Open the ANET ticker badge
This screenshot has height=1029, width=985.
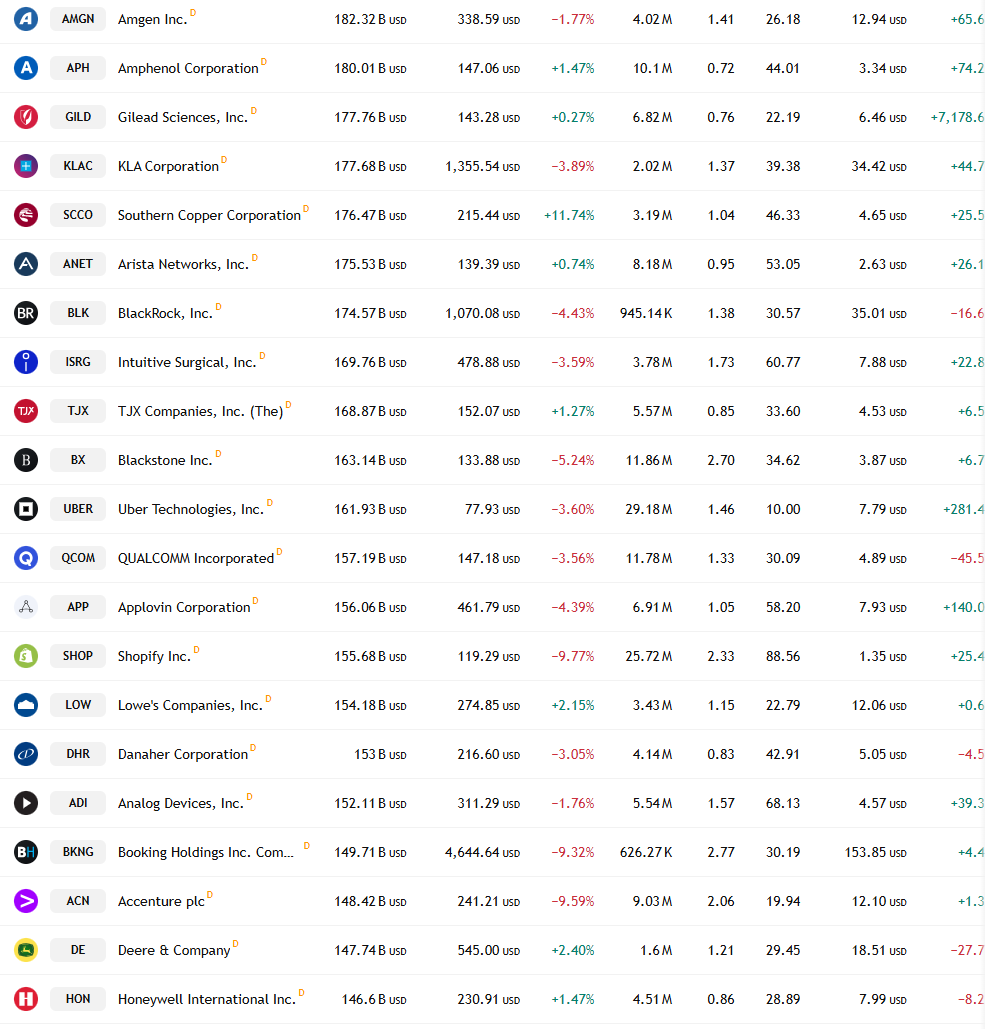click(78, 264)
